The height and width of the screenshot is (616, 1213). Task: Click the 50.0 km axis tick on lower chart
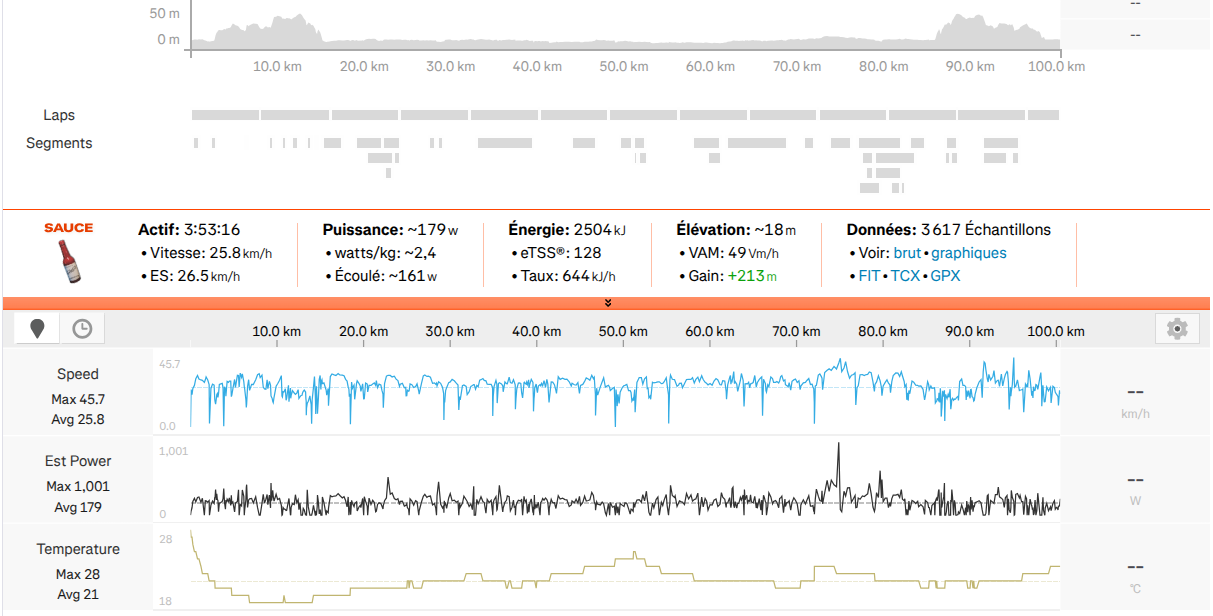(x=622, y=332)
